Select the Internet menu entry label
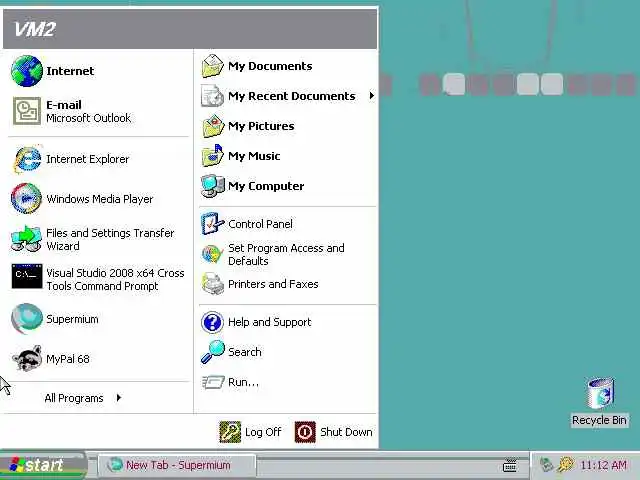The image size is (640, 480). (x=70, y=71)
